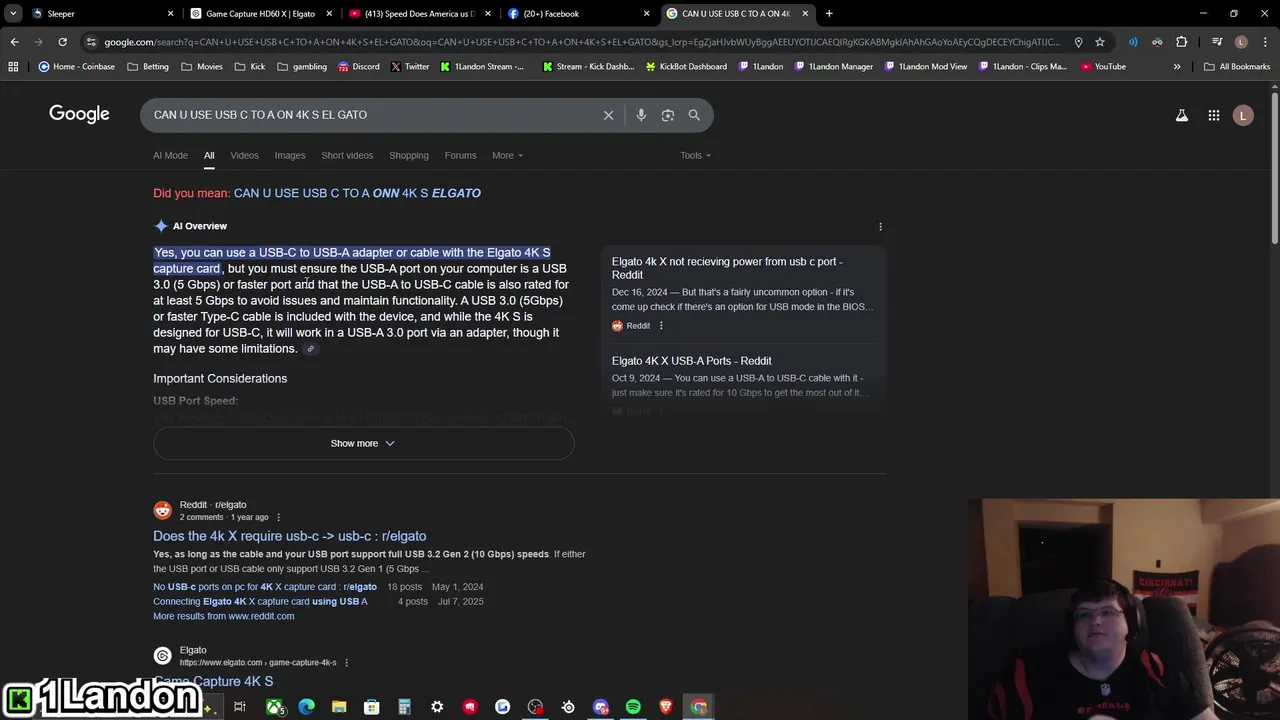Open AI Overview three-dot options
The image size is (1280, 720).
tap(880, 226)
